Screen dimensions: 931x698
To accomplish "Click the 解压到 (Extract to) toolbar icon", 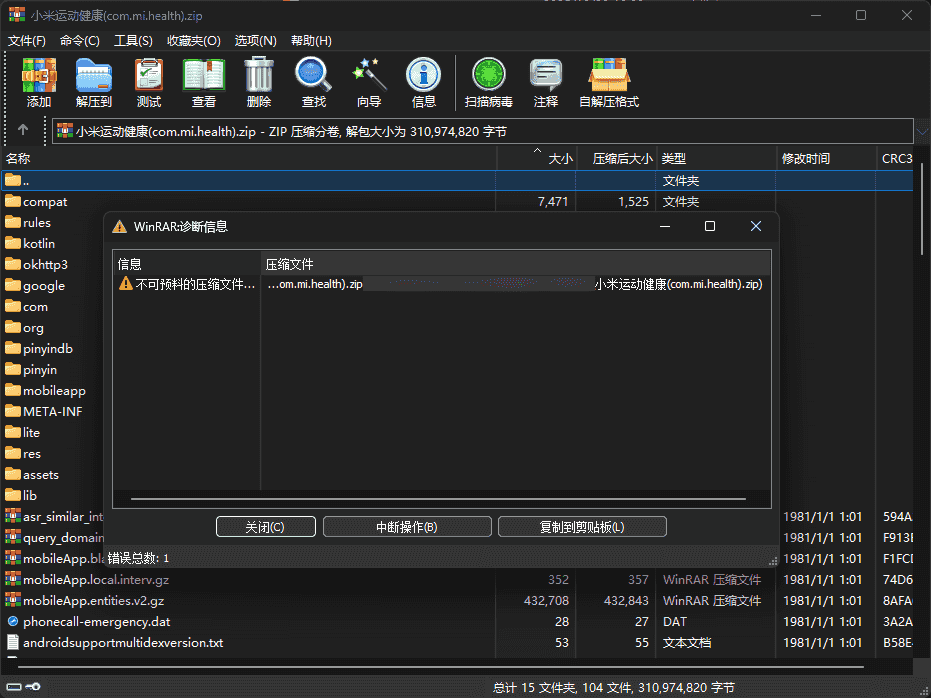I will click(94, 80).
